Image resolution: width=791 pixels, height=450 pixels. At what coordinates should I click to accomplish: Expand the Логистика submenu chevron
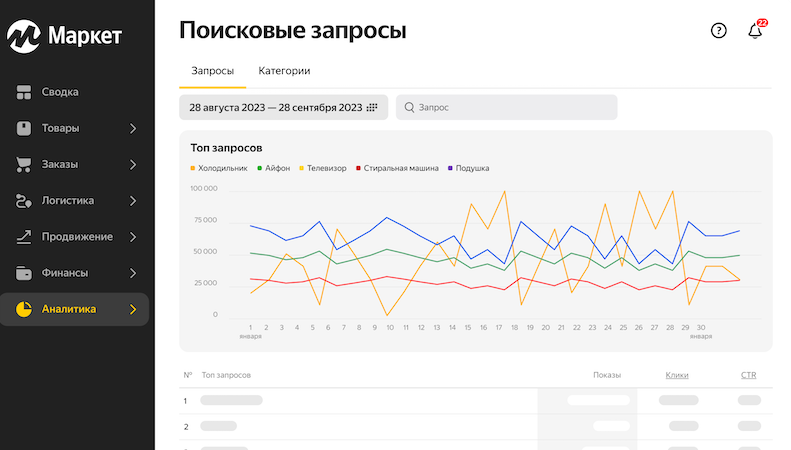point(133,201)
